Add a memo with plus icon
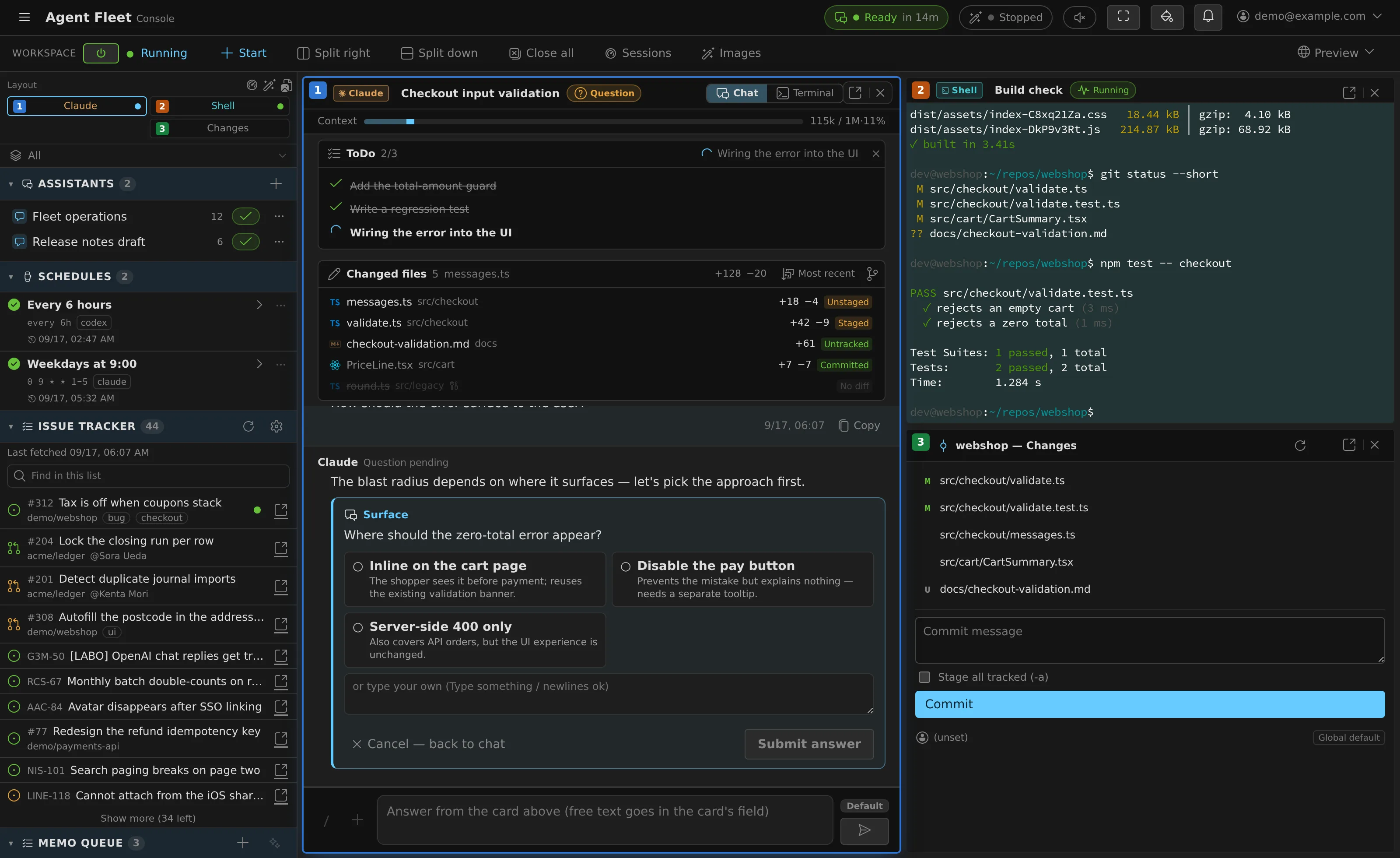Screen dimensions: 1400x858 [x=243, y=843]
